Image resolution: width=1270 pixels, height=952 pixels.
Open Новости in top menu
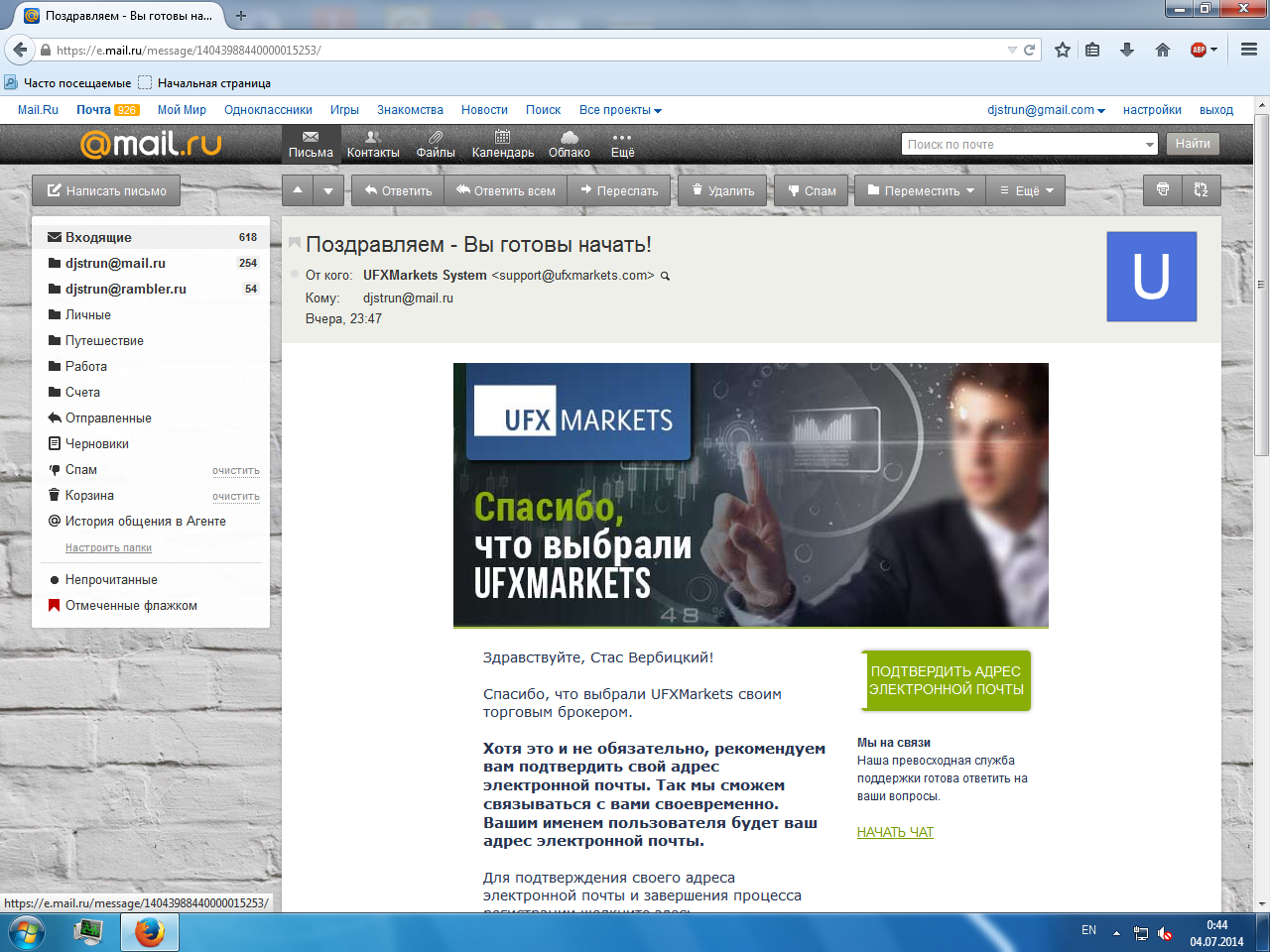click(484, 110)
